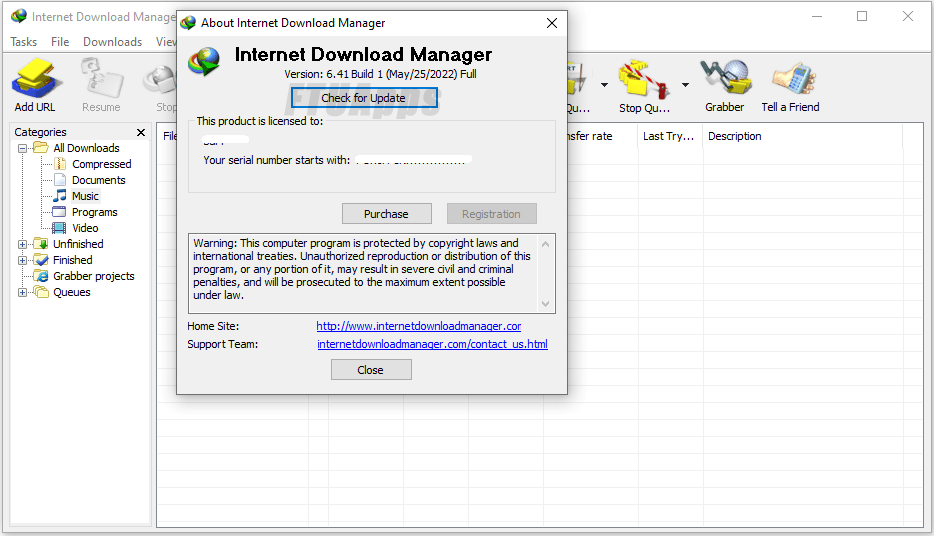934x536 pixels.
Task: Select the All Downloads tree label
Action: coord(86,148)
